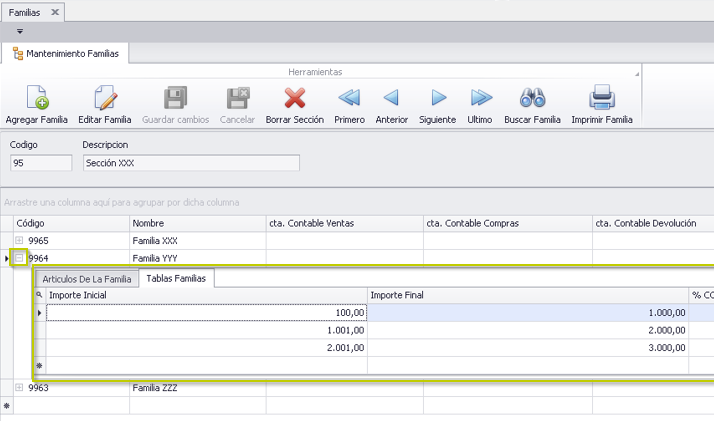Open the quick access dropdown arrow

coord(20,31)
